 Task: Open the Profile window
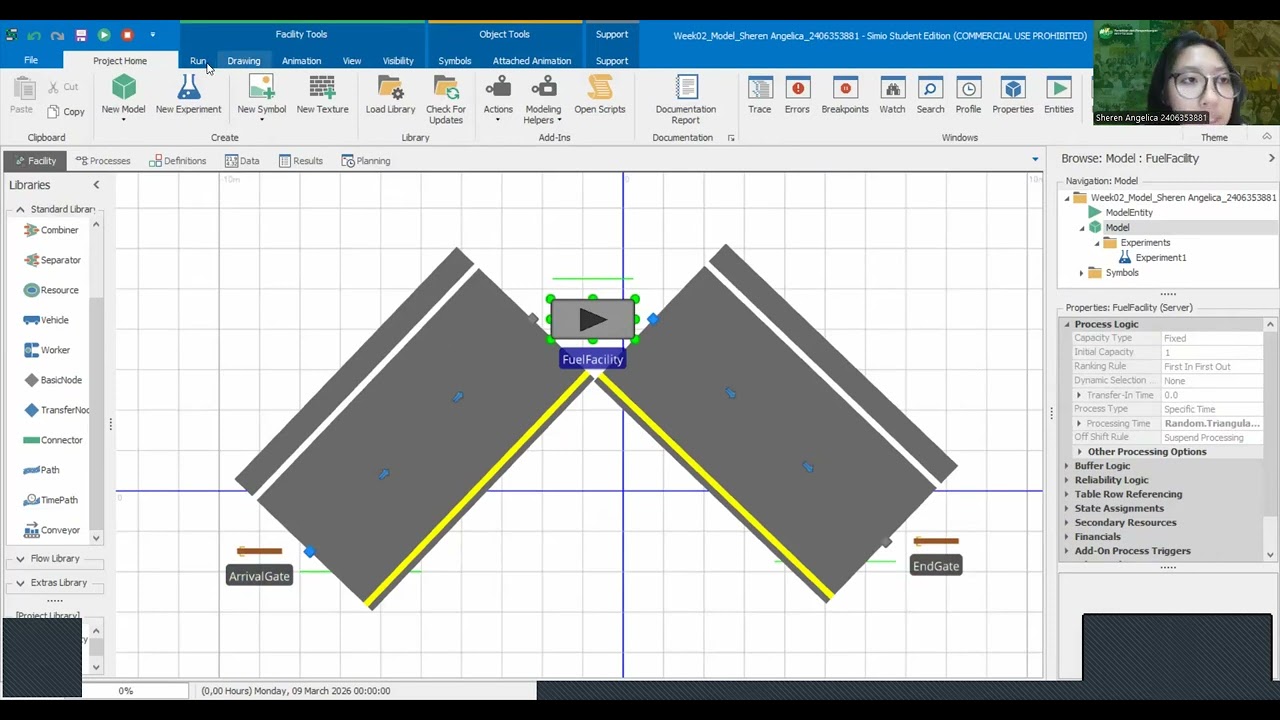[968, 97]
